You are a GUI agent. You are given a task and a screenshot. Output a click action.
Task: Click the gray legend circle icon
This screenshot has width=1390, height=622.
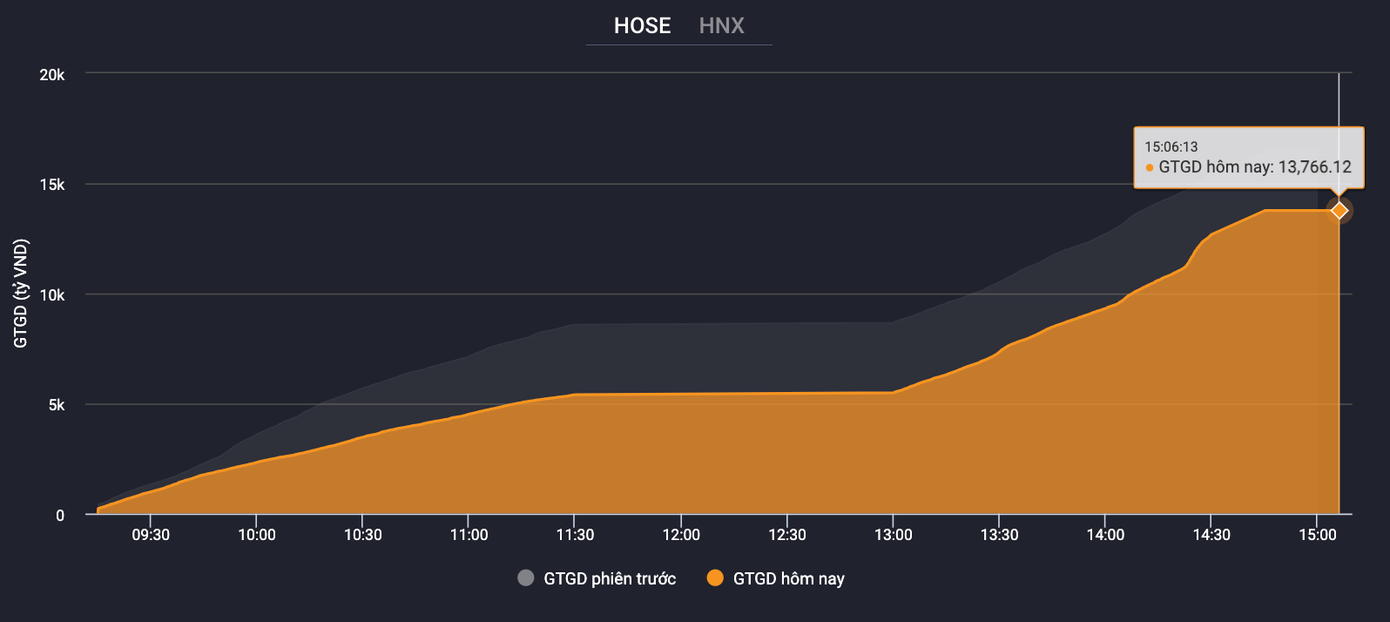(526, 578)
